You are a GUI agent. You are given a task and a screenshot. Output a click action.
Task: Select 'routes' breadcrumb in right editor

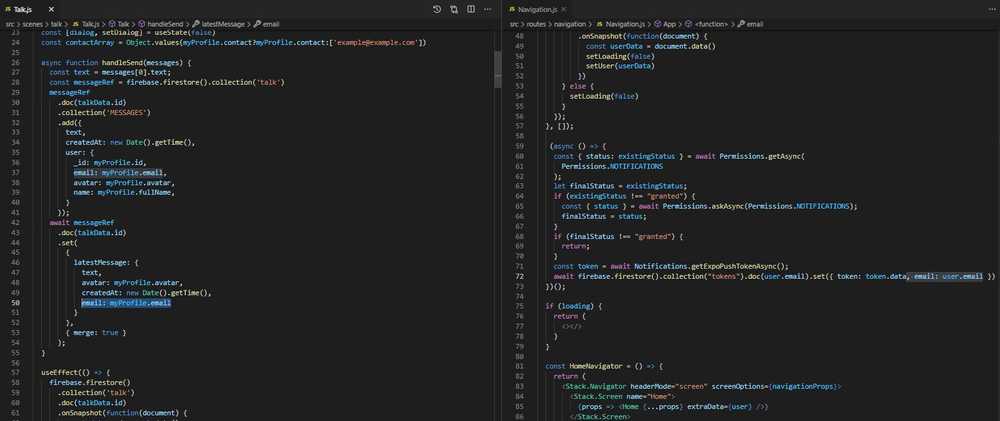(536, 24)
